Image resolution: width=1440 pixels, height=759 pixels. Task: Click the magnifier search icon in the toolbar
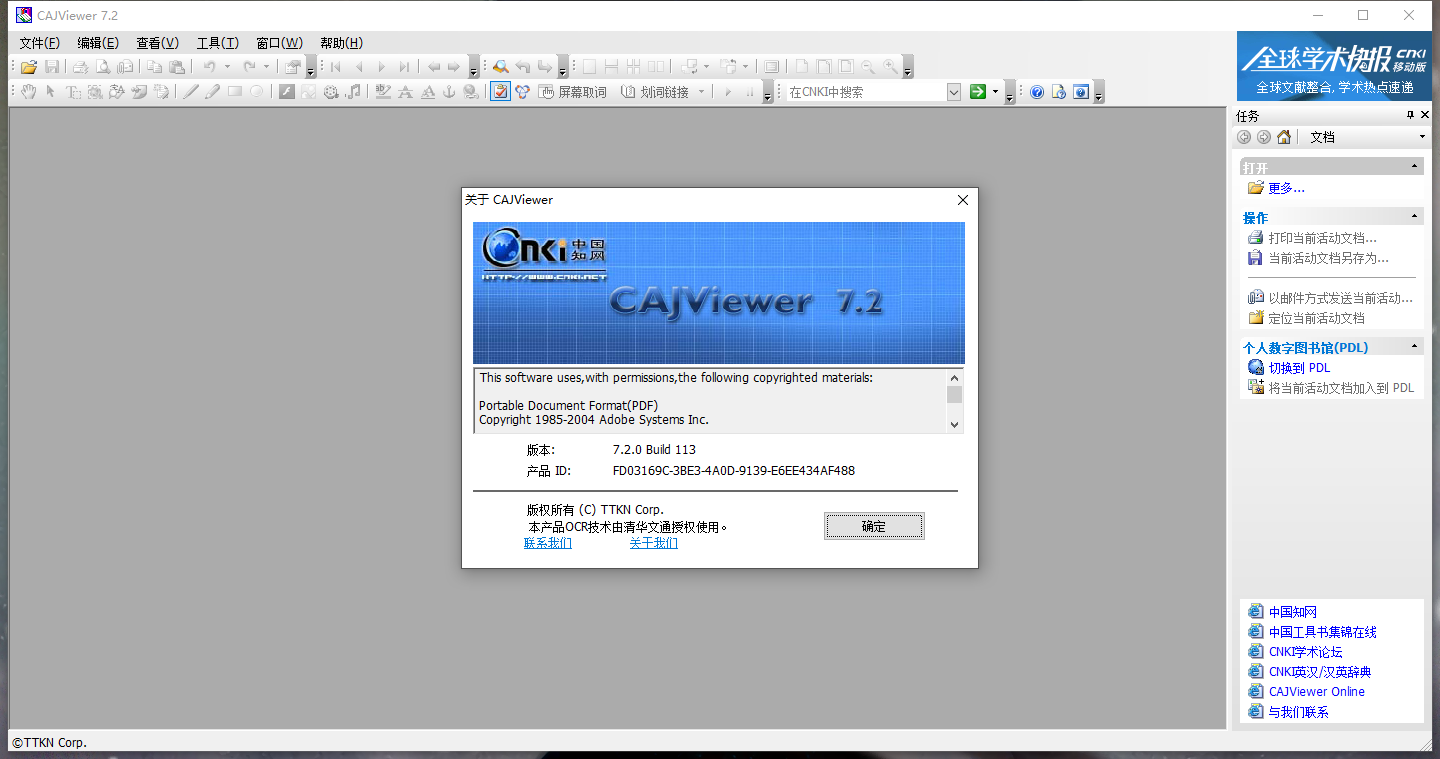click(x=500, y=66)
